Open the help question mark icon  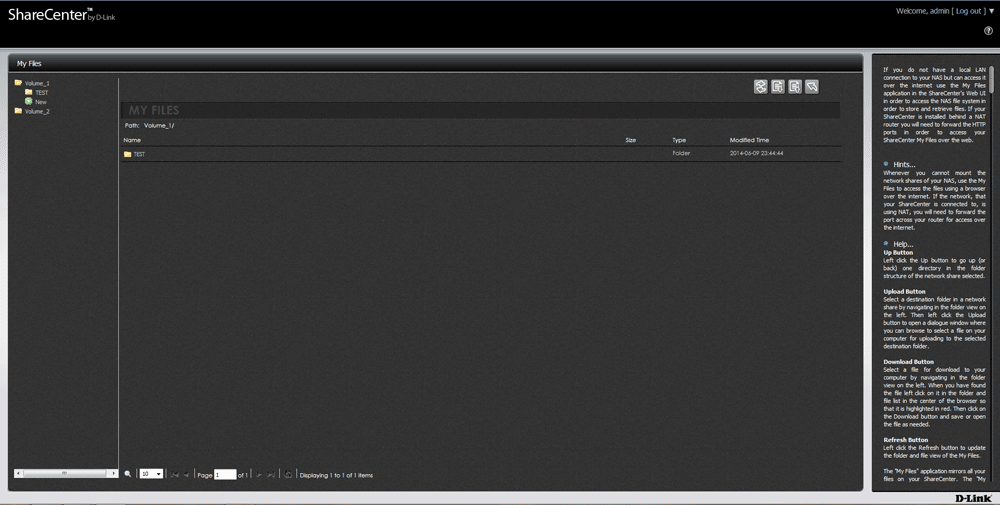[988, 31]
